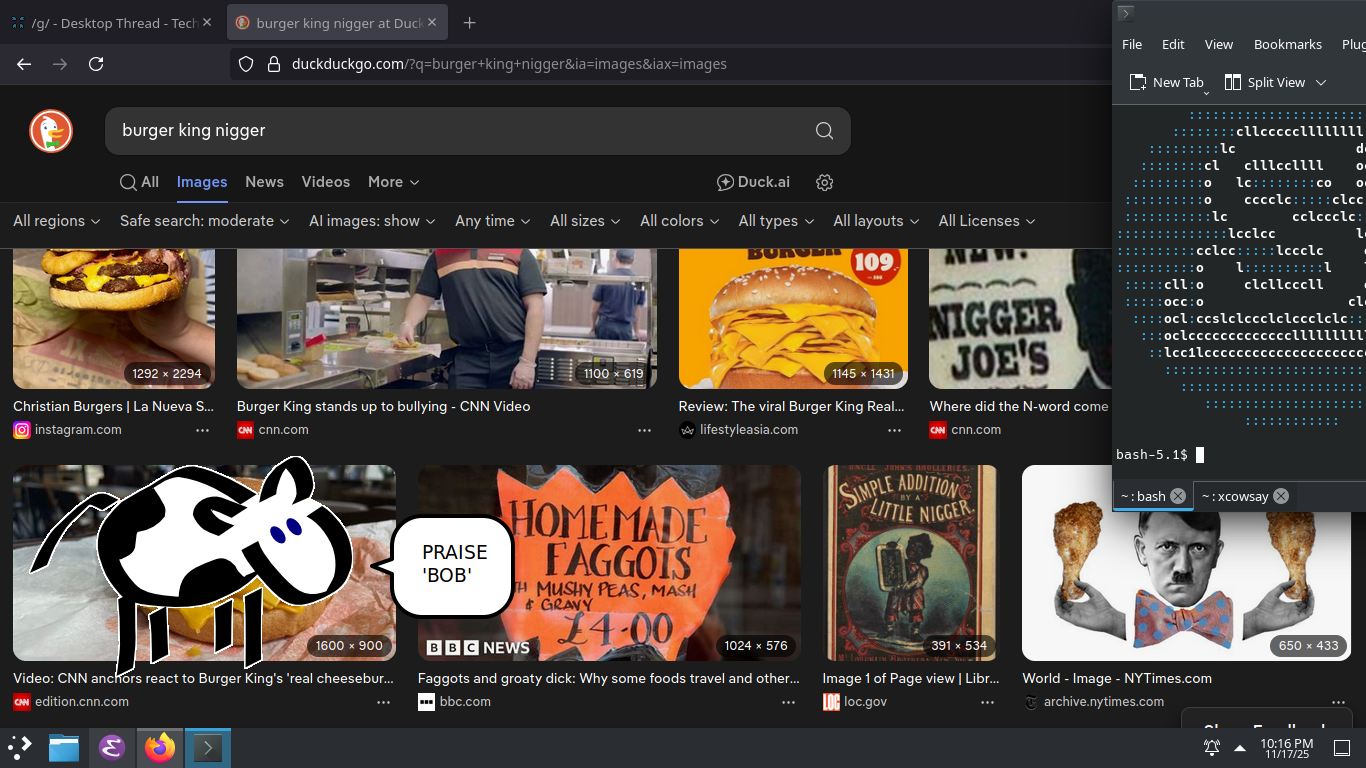Click Split View button in Konsole toolbar
This screenshot has width=1366, height=768.
tap(1265, 83)
